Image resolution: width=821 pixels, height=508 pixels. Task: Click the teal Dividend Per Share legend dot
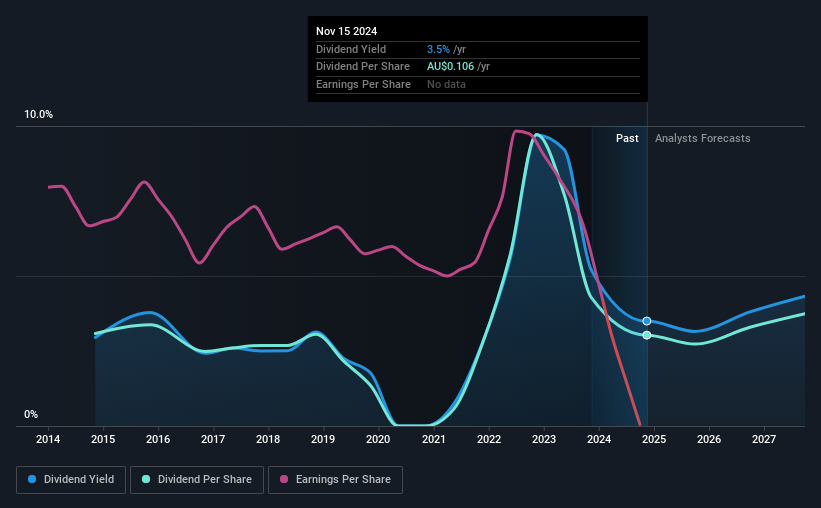[146, 479]
